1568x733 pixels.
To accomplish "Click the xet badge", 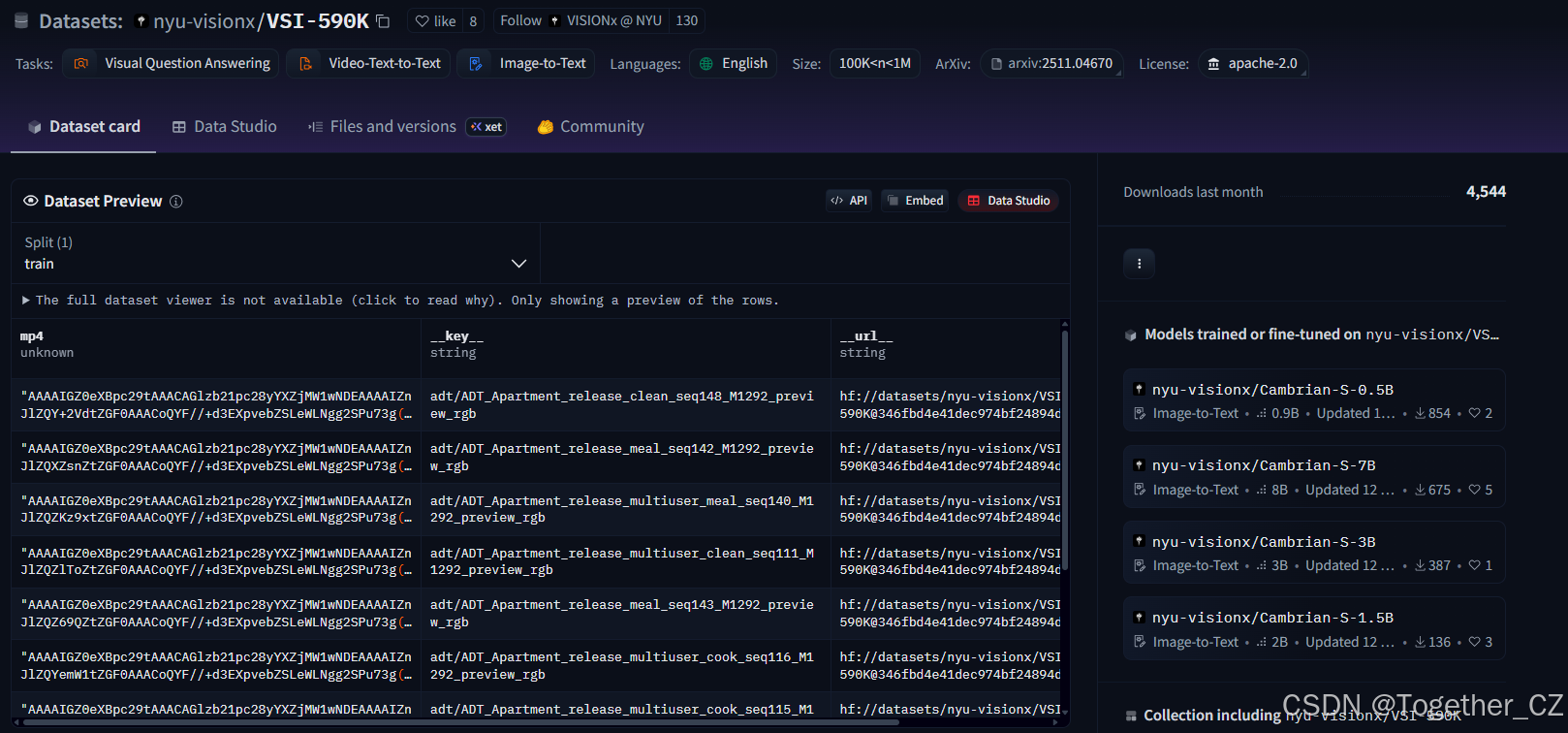I will pyautogui.click(x=486, y=127).
